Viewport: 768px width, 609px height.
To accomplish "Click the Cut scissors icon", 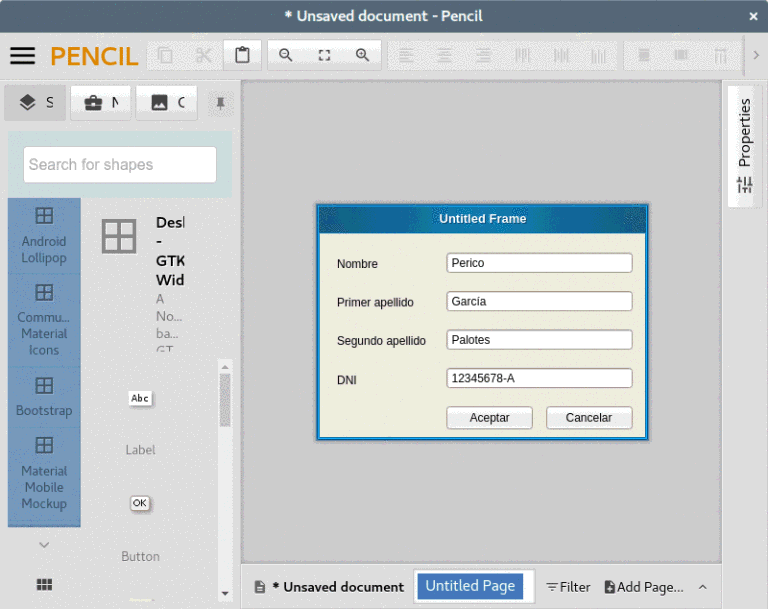I will click(204, 56).
